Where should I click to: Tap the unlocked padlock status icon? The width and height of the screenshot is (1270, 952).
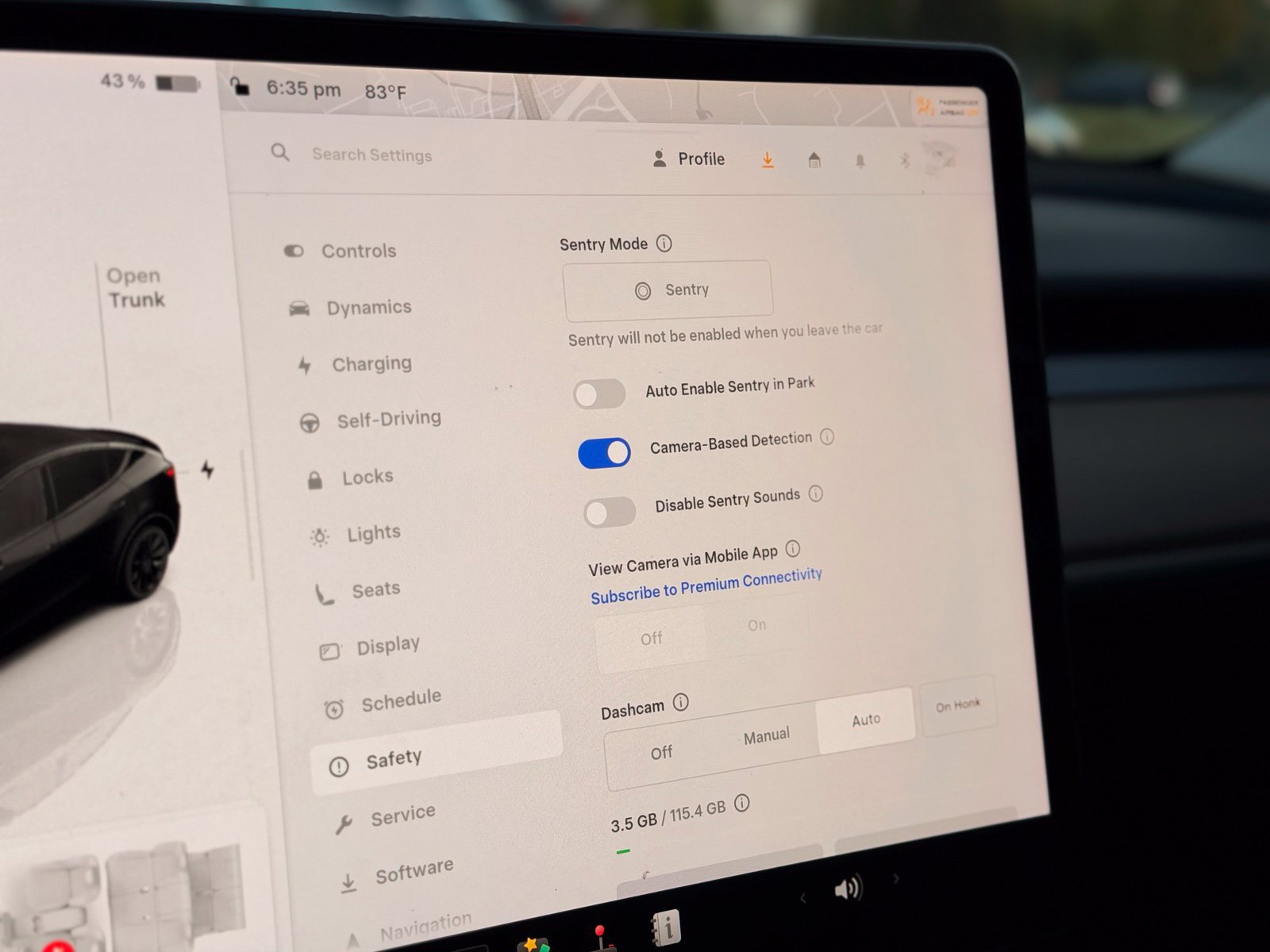(x=240, y=86)
